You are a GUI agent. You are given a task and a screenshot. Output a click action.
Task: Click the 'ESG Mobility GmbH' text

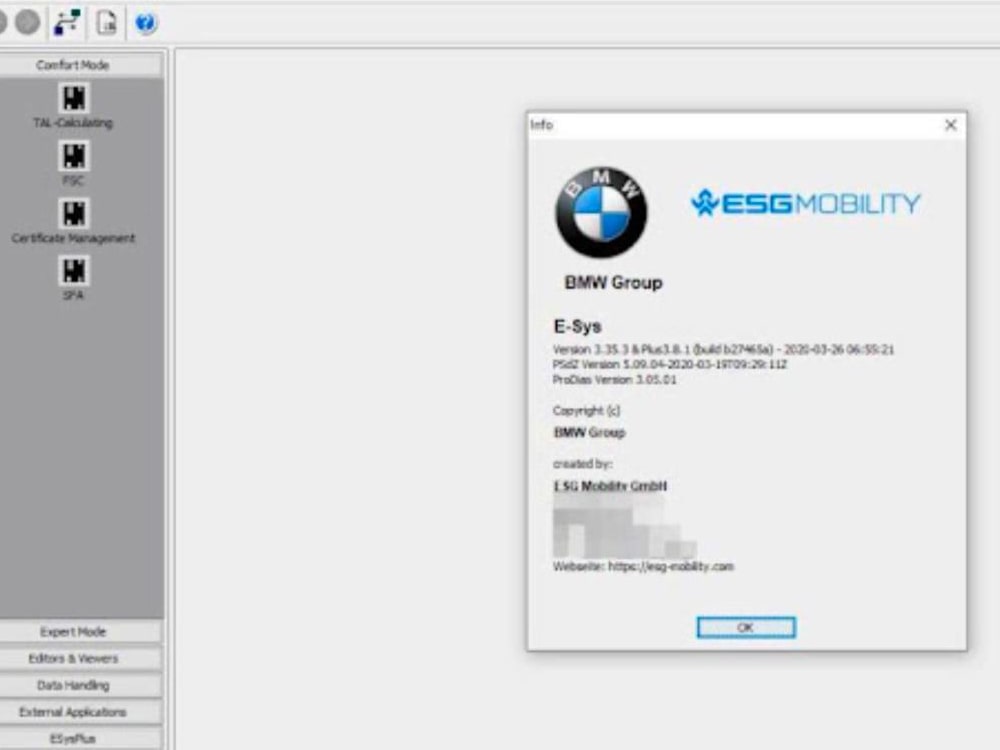tap(610, 486)
